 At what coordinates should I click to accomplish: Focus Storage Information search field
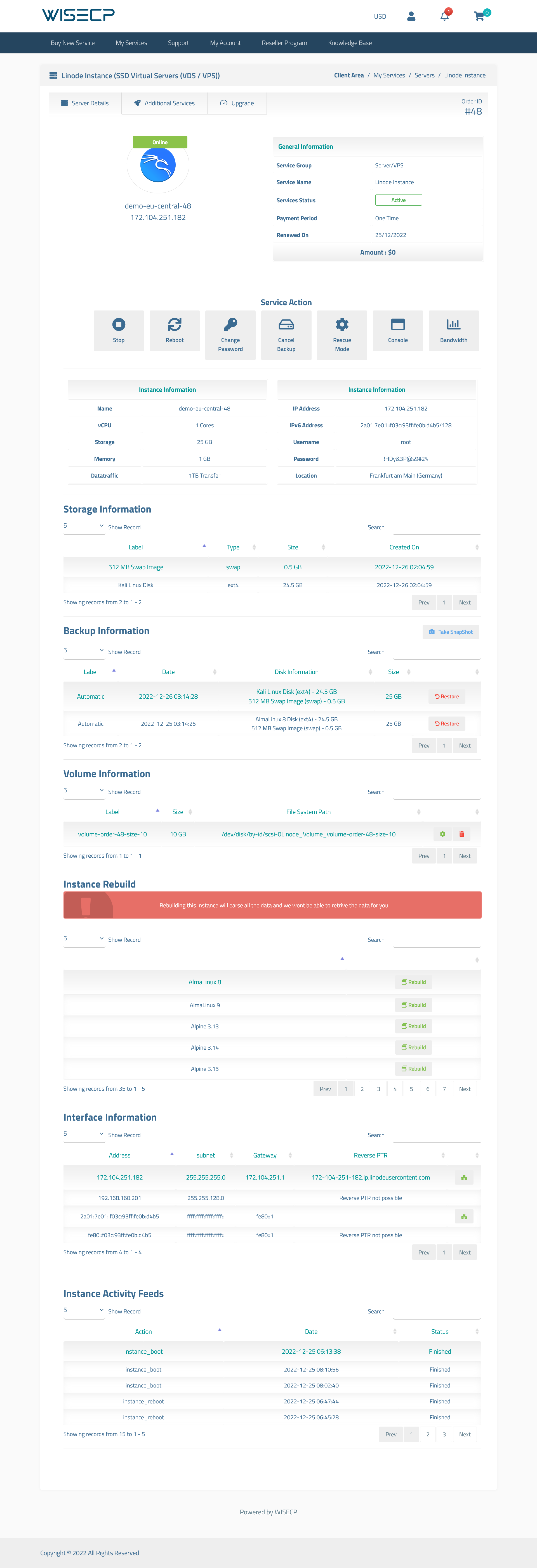pyautogui.click(x=436, y=527)
